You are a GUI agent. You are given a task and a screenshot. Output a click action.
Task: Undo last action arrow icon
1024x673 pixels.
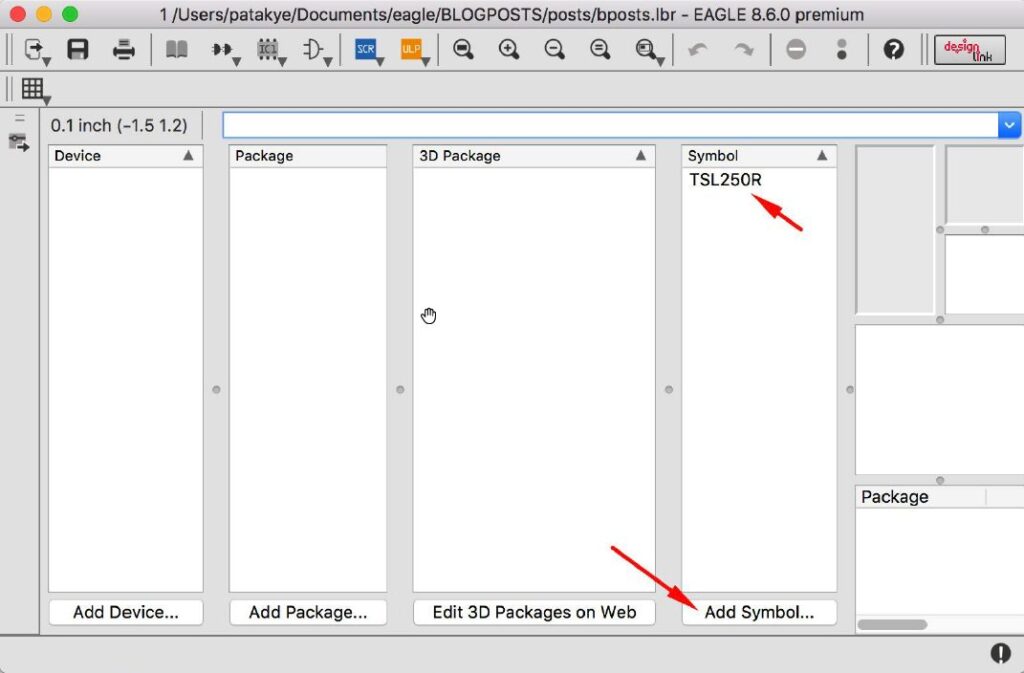coord(698,50)
